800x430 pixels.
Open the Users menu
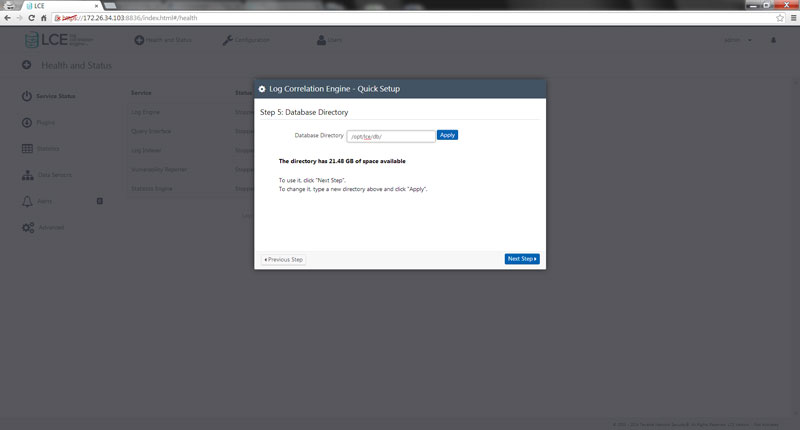click(x=329, y=40)
